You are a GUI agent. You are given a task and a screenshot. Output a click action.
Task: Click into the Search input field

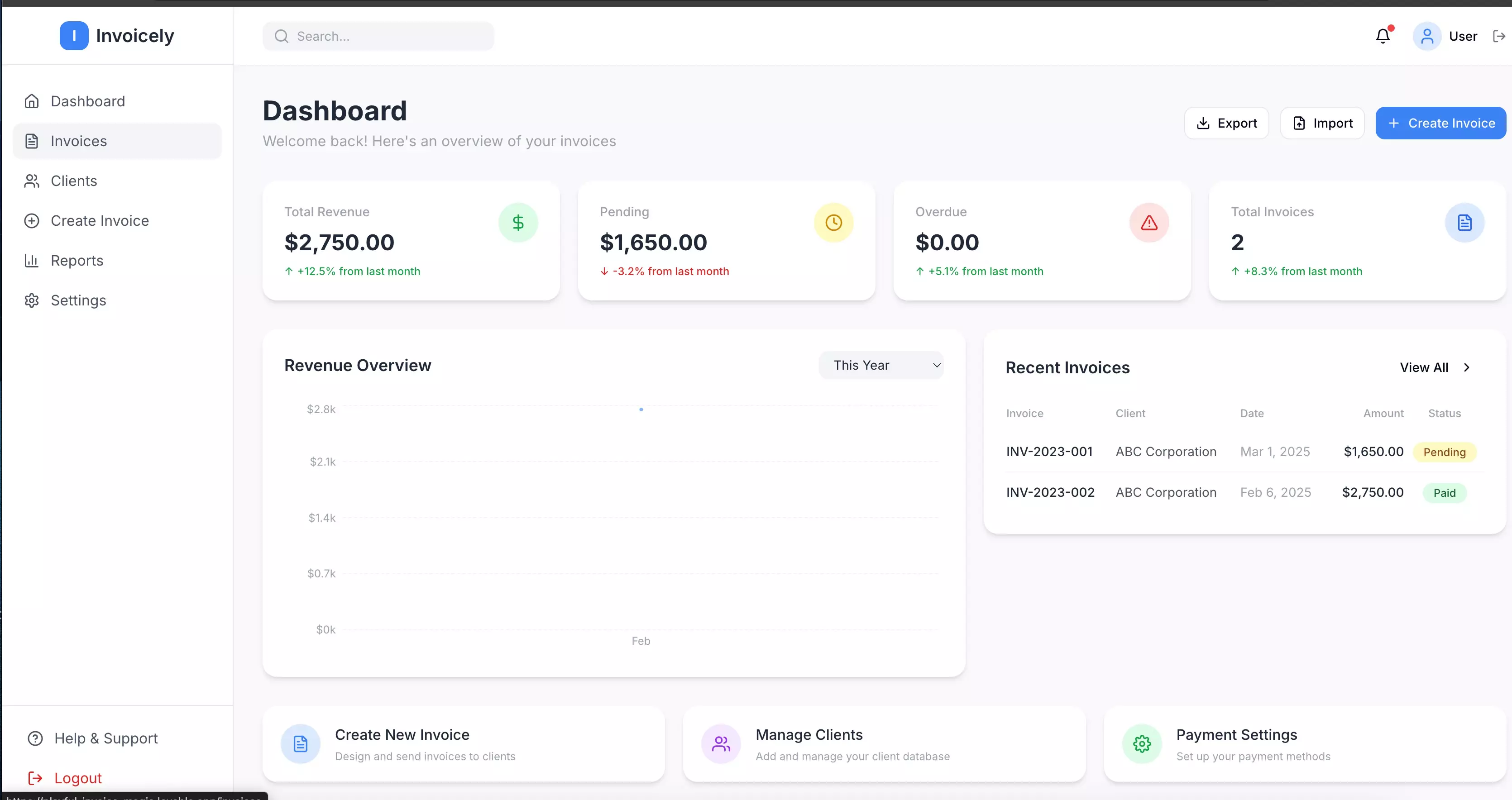click(x=388, y=36)
